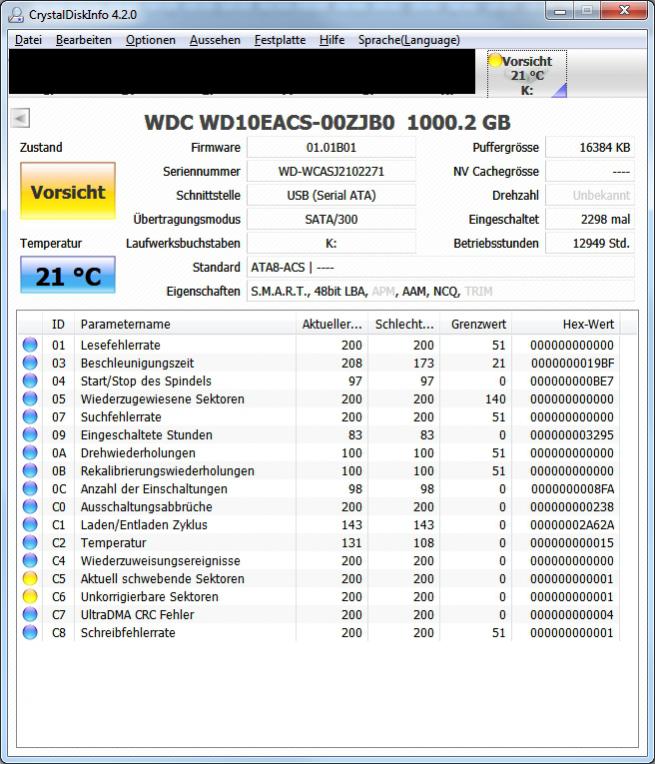This screenshot has height=764, width=655.
Task: Click the Aktueller... column header
Action: click(x=332, y=324)
